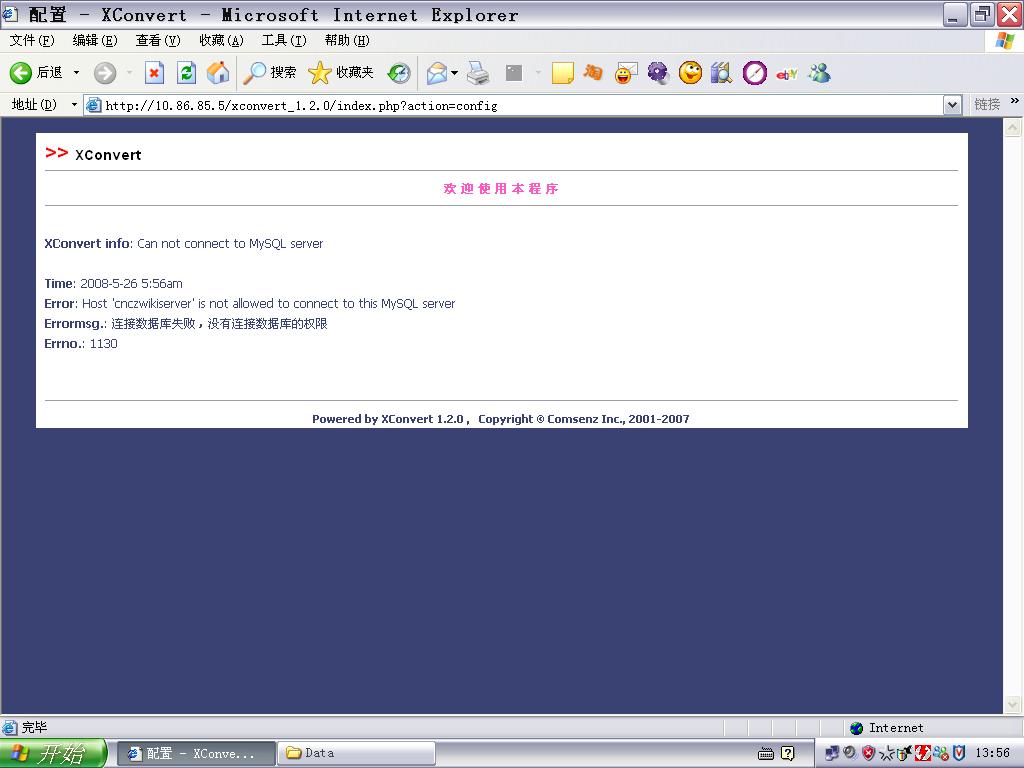The width and height of the screenshot is (1024, 768).
Task: Click the network computers tray icon
Action: (831, 754)
